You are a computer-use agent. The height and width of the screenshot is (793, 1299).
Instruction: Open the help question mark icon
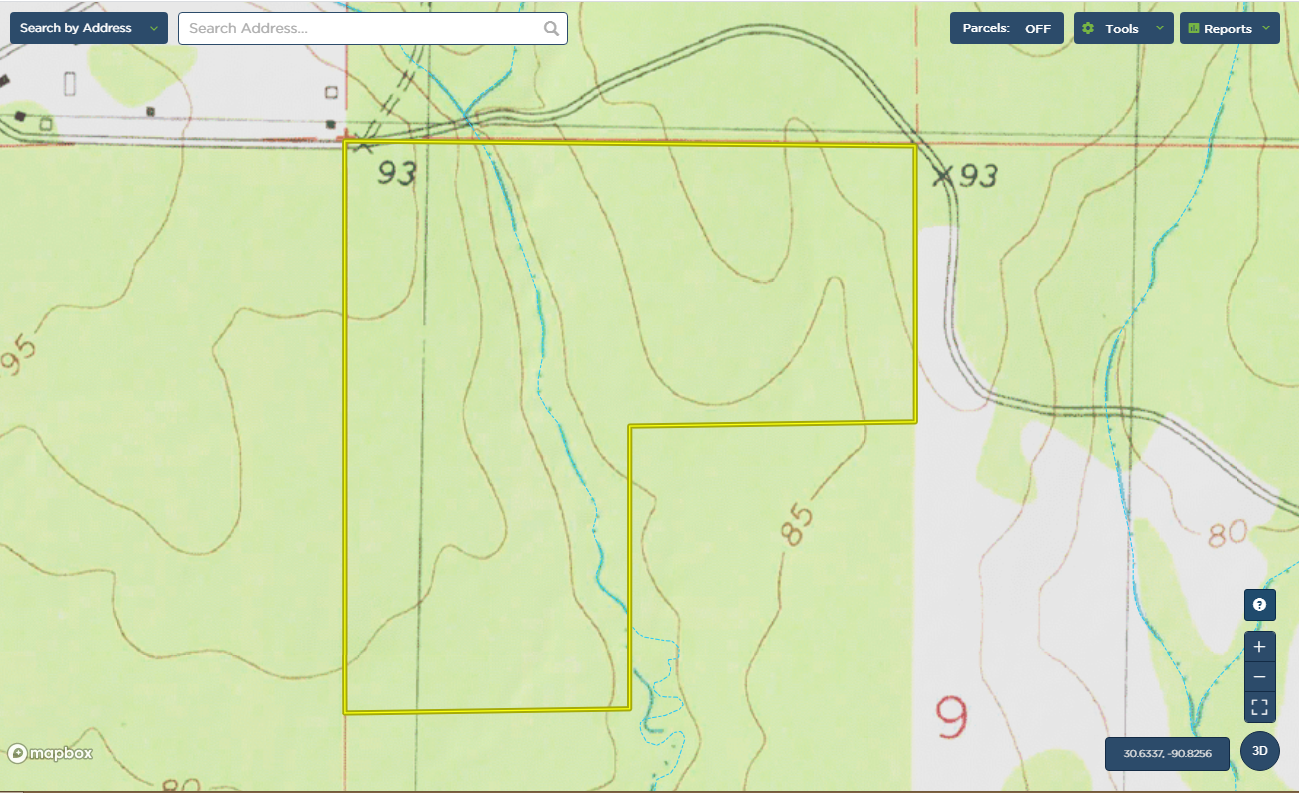pos(1259,605)
